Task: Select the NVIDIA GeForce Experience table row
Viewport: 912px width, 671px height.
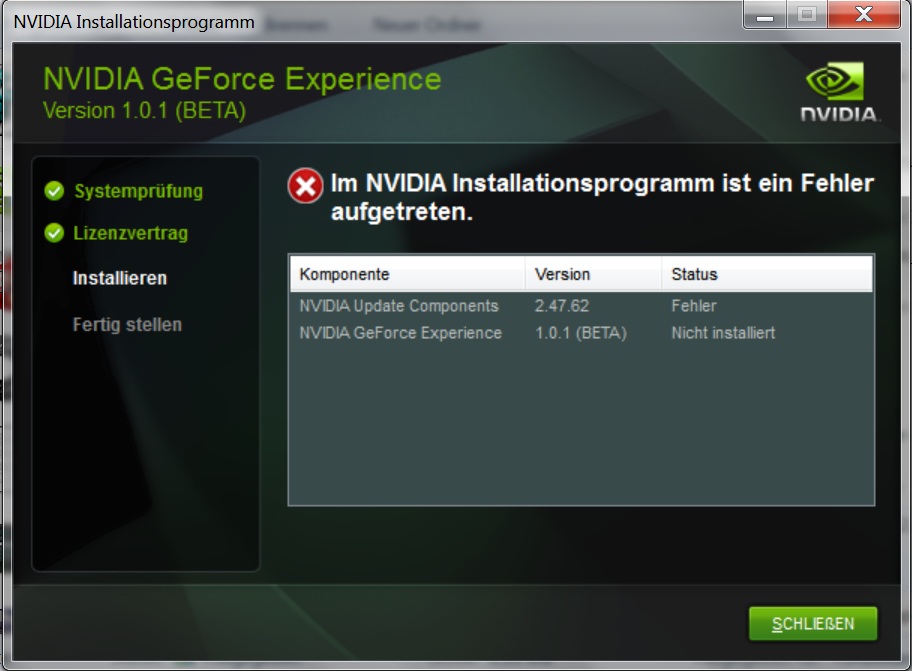Action: coord(400,333)
